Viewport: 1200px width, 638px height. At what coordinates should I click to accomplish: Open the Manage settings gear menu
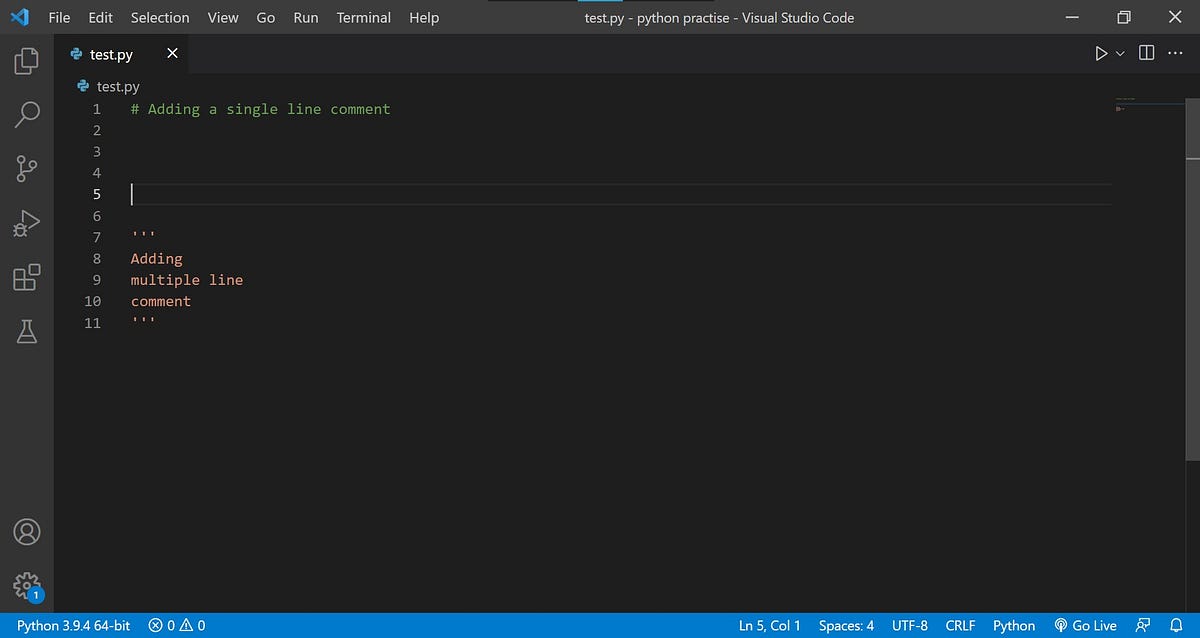tap(26, 587)
